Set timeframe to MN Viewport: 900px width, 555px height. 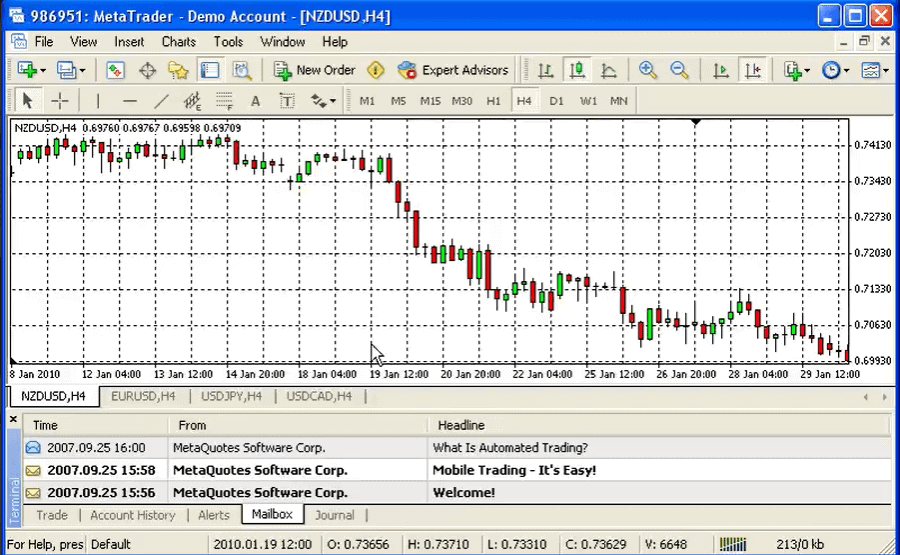click(x=619, y=101)
